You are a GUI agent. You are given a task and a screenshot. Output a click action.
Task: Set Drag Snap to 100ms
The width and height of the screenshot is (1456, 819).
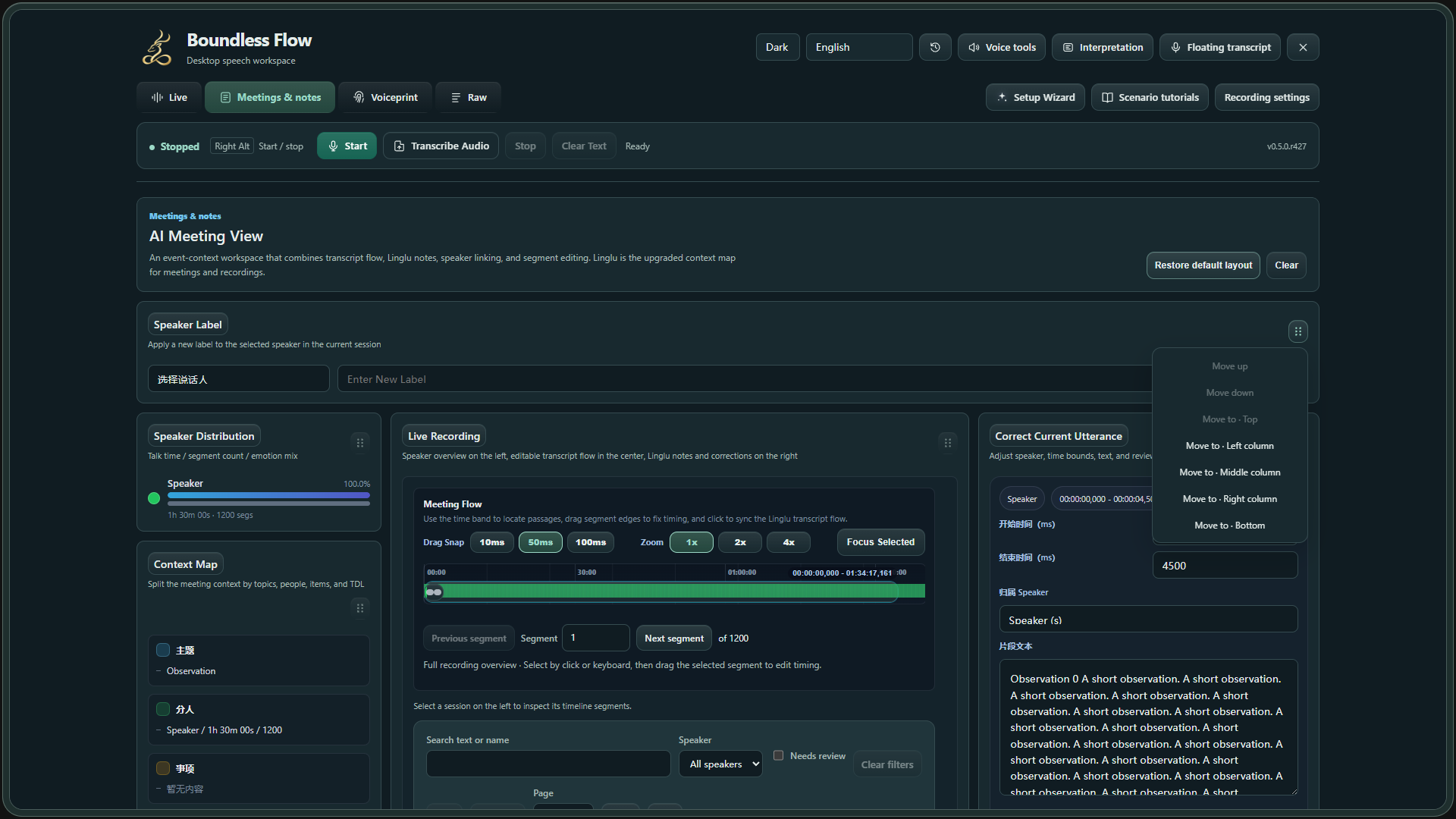click(591, 542)
